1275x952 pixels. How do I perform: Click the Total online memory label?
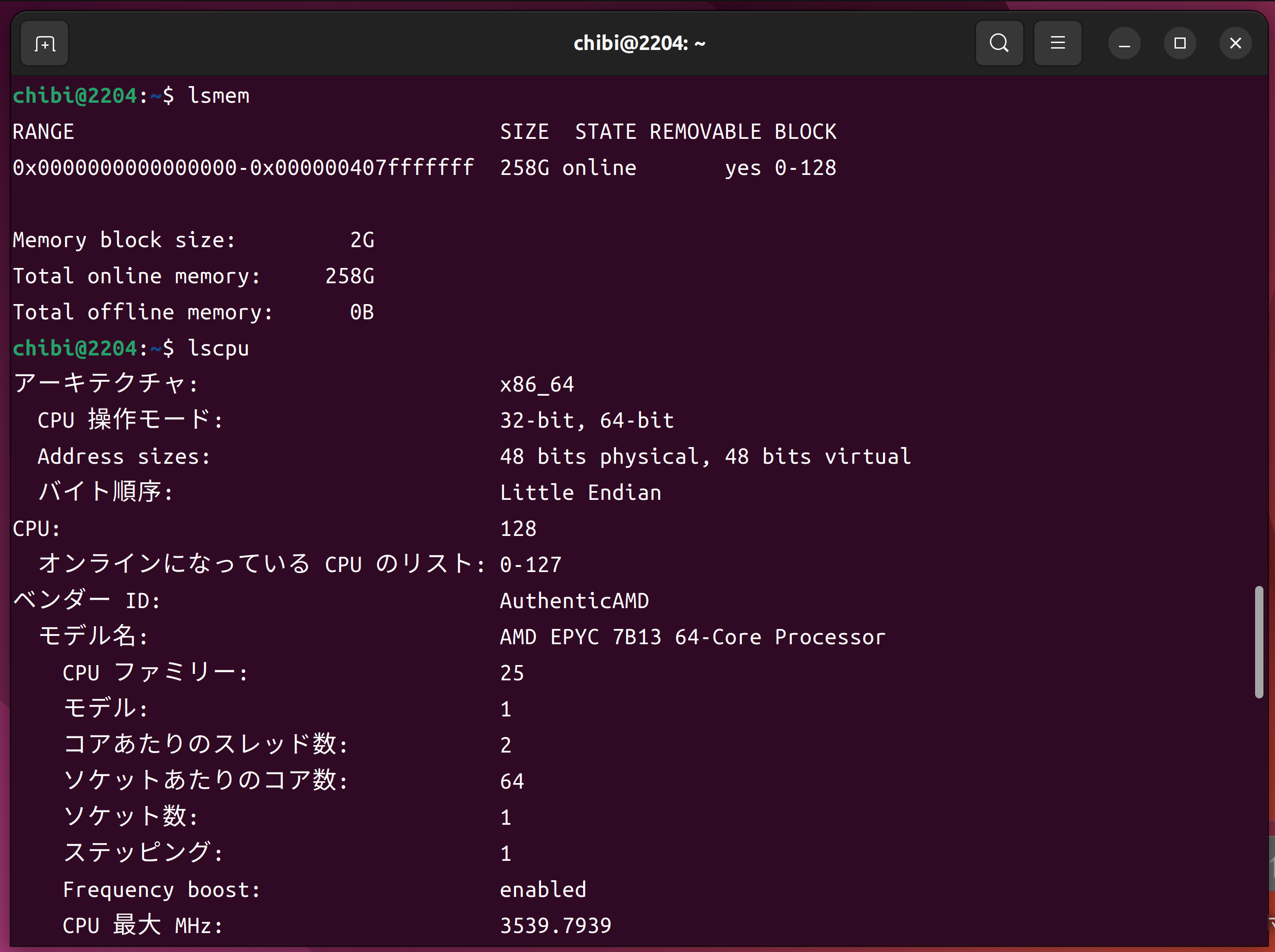[x=136, y=276]
